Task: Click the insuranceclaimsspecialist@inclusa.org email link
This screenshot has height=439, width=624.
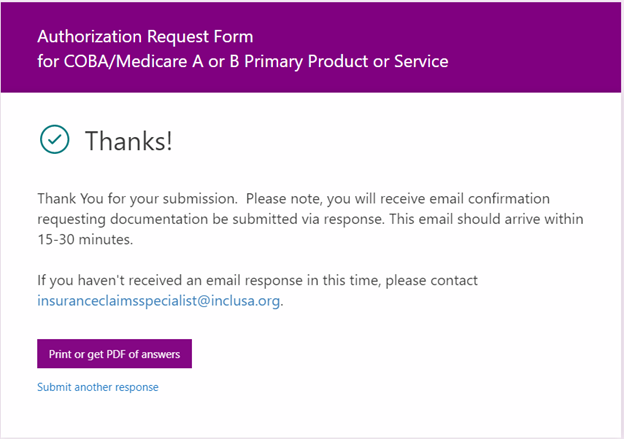Action: (x=159, y=299)
